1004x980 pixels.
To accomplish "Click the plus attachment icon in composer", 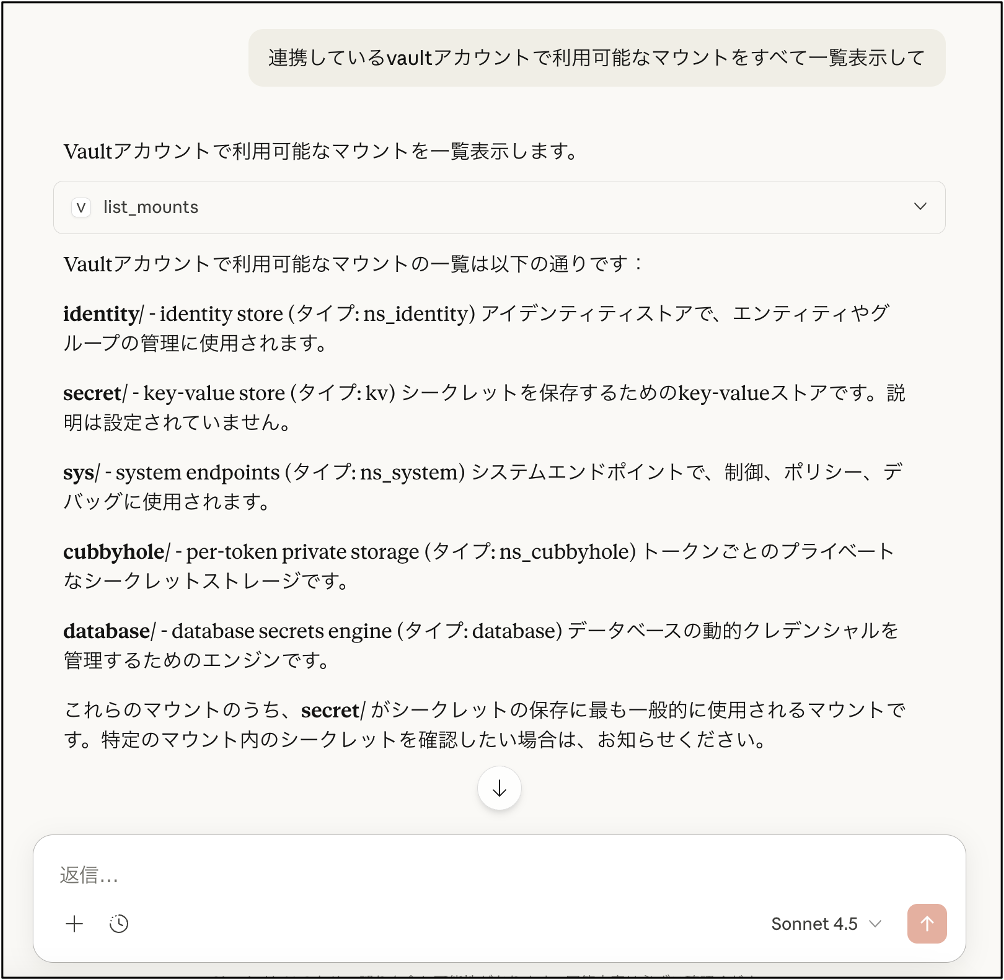I will 74,924.
